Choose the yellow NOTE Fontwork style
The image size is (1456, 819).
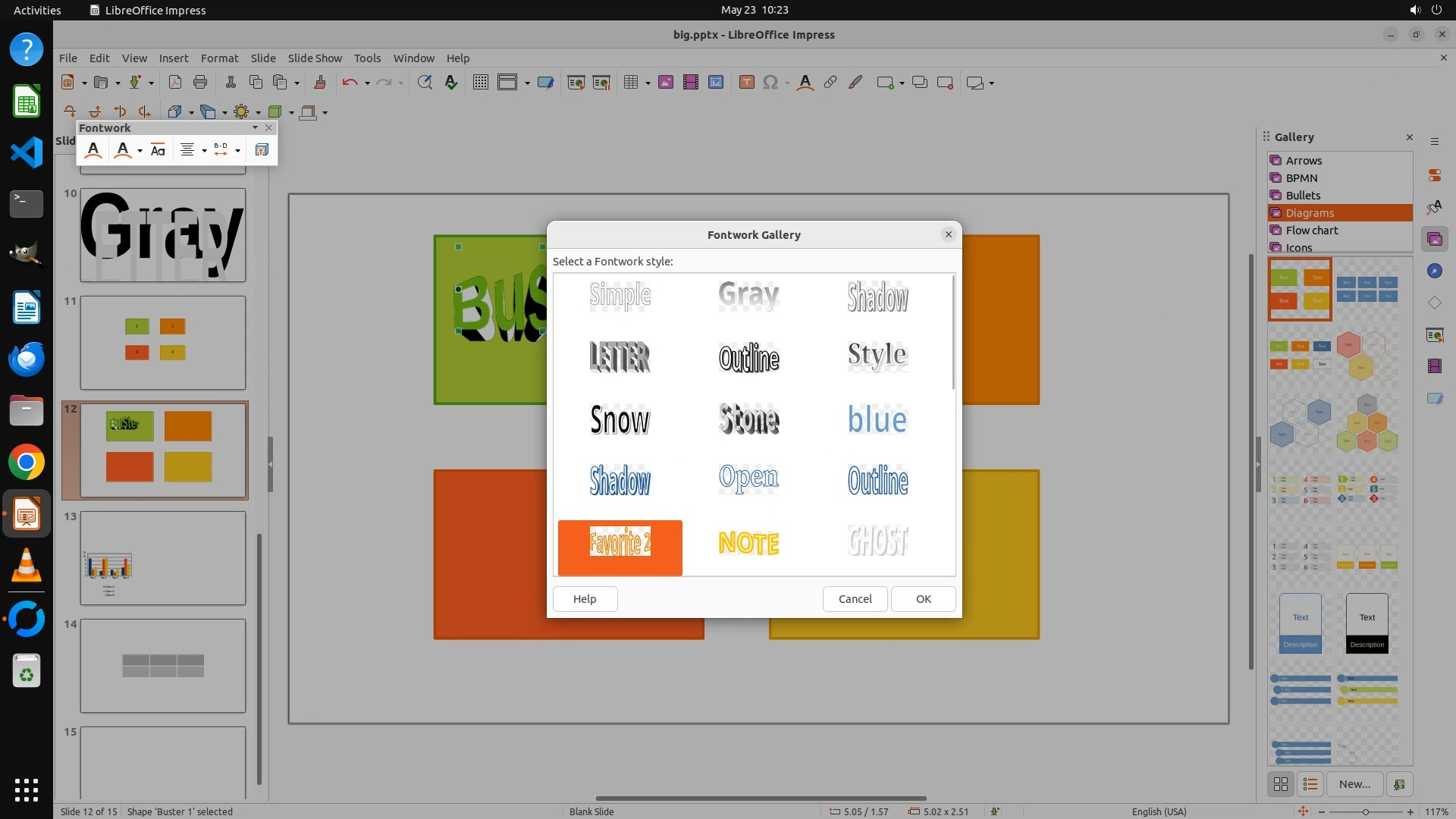[748, 543]
